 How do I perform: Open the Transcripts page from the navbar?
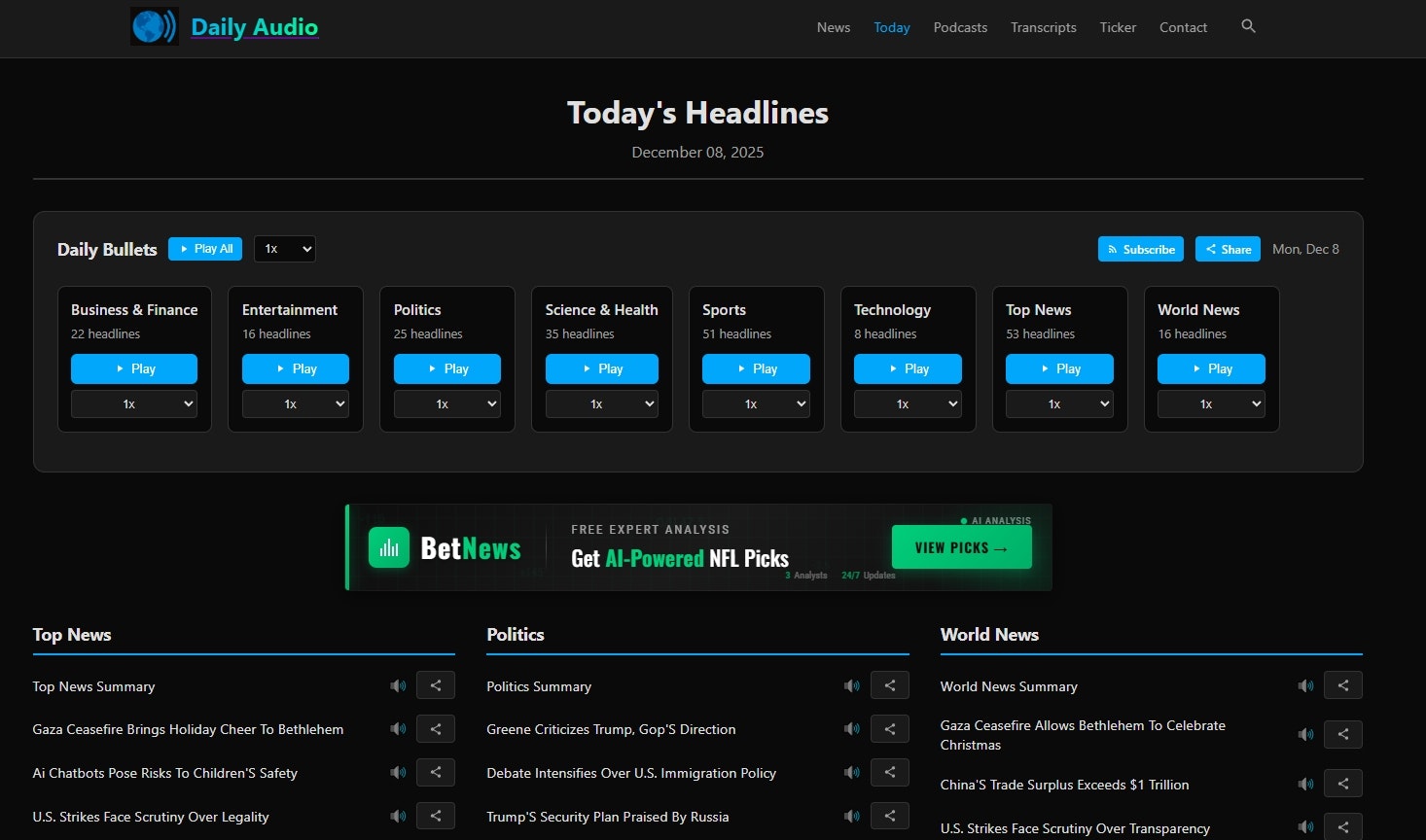(1043, 27)
